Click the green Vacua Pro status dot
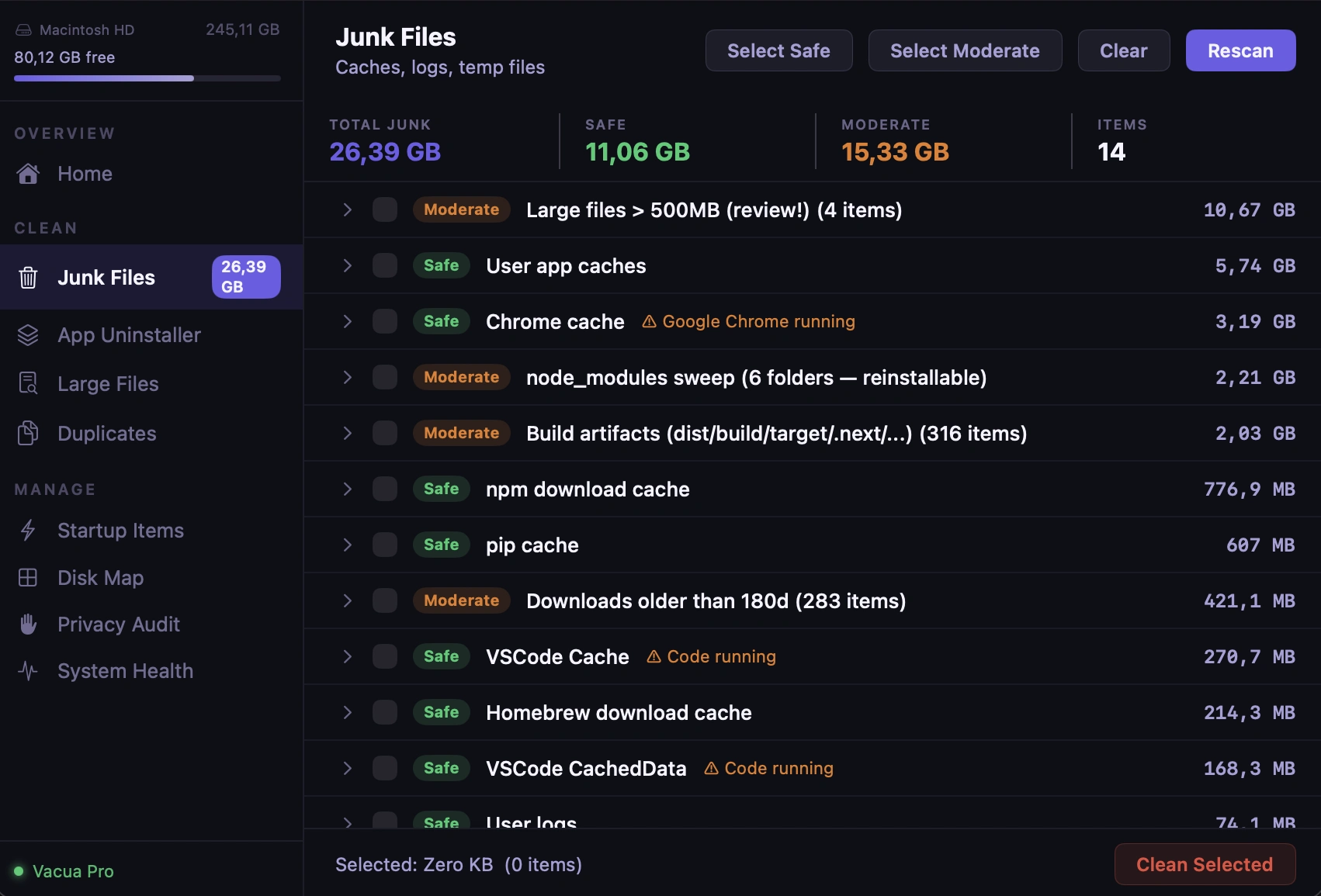 coord(19,871)
